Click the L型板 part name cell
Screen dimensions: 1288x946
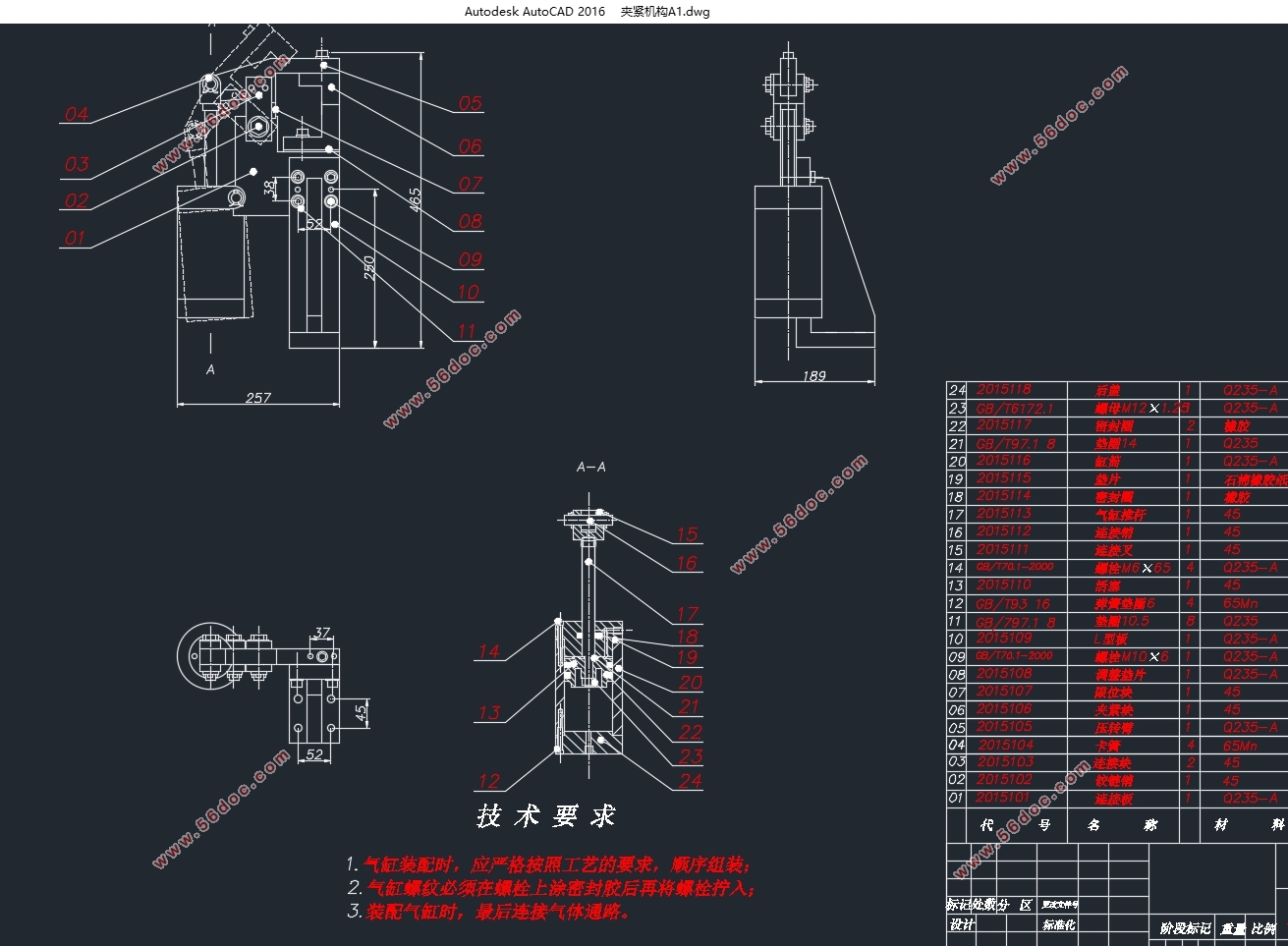1111,639
